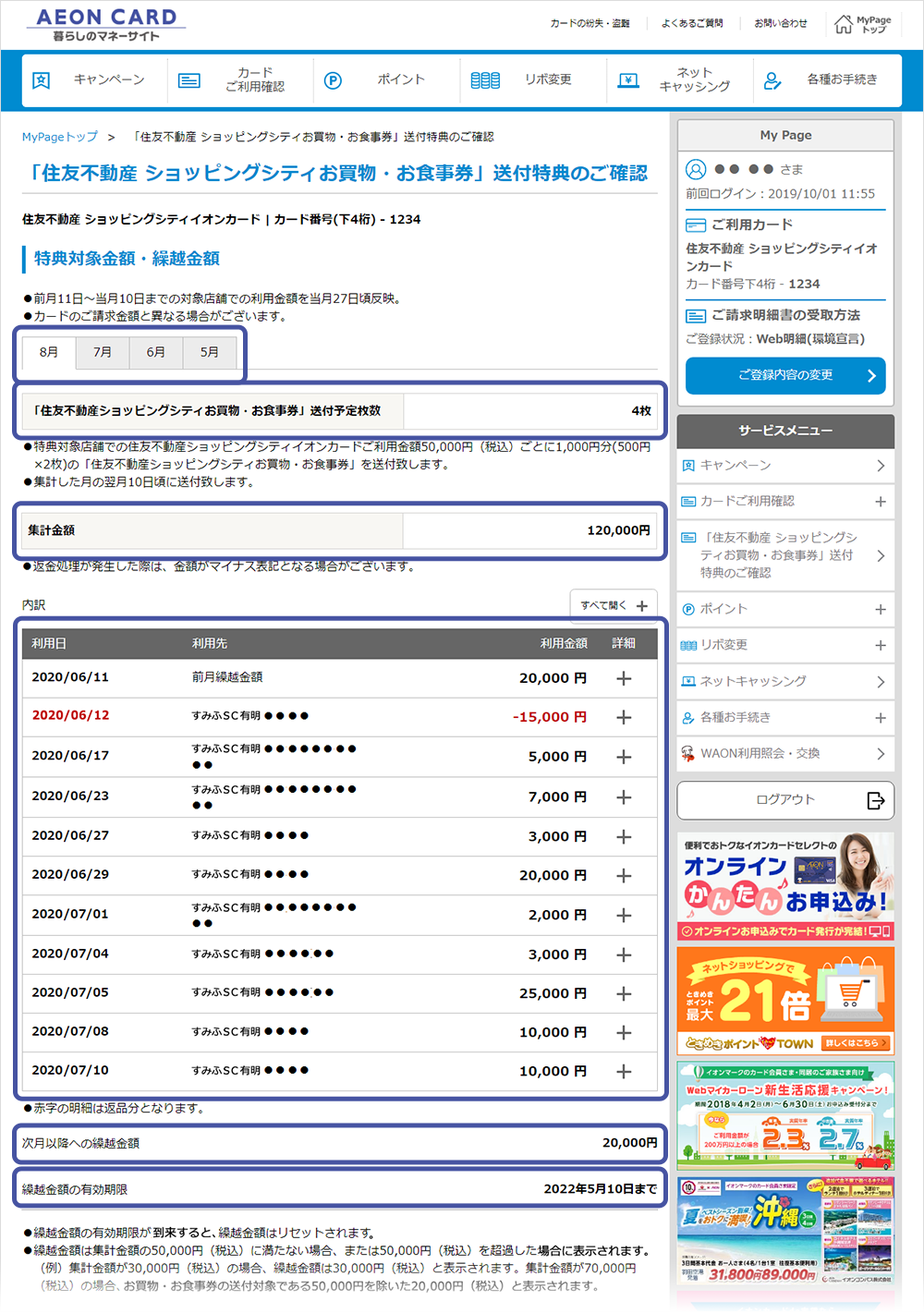Viewport: 924px width, 1313px height.
Task: Click MyPageトップ breadcrumb link
Action: click(x=60, y=137)
